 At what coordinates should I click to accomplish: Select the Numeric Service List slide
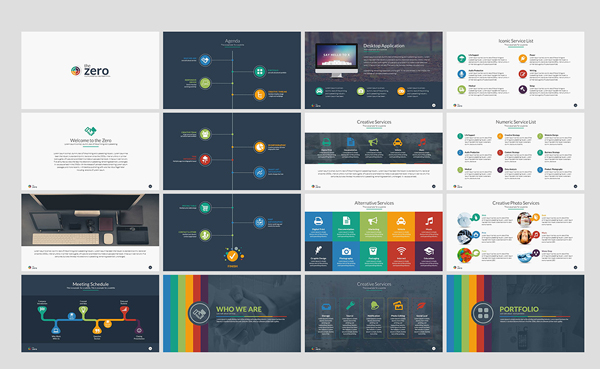click(515, 151)
